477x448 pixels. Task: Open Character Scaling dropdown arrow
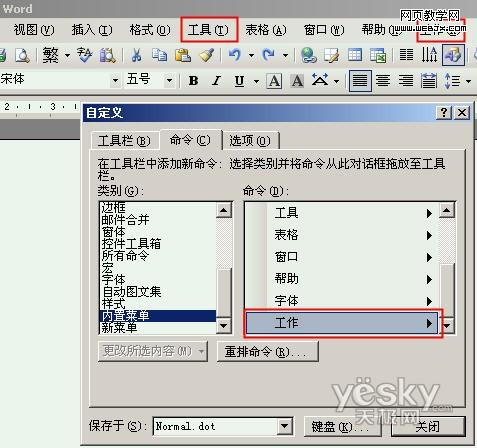pos(336,81)
